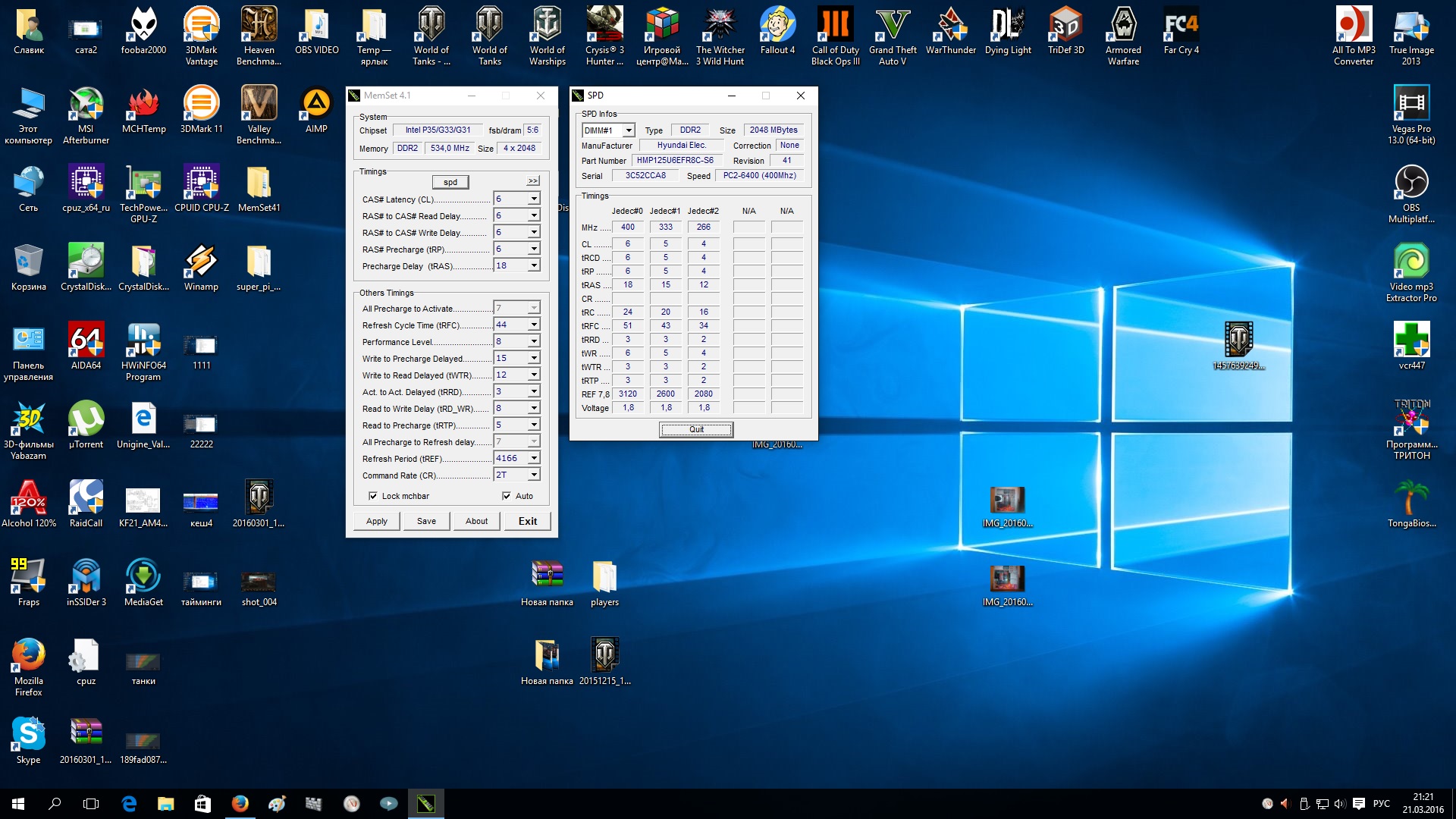Toggle the Lock mchbar checkbox

point(373,496)
